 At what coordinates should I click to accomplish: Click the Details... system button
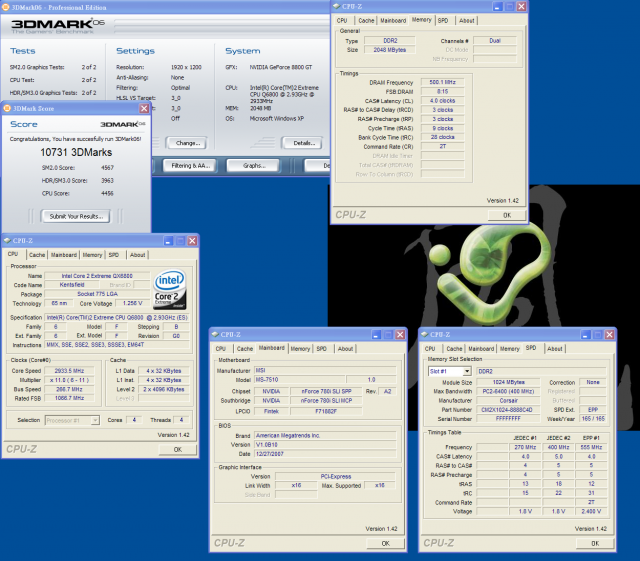tap(303, 143)
